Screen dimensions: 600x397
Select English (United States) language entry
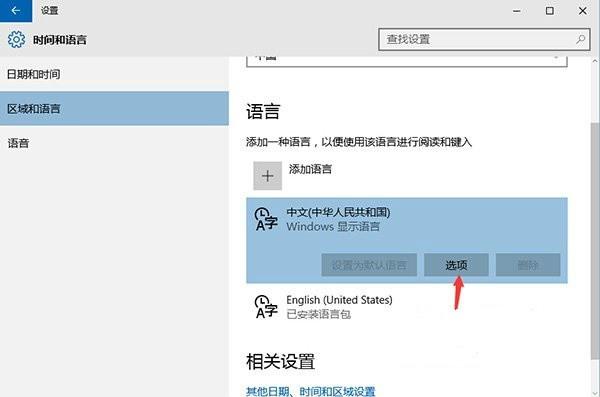407,307
